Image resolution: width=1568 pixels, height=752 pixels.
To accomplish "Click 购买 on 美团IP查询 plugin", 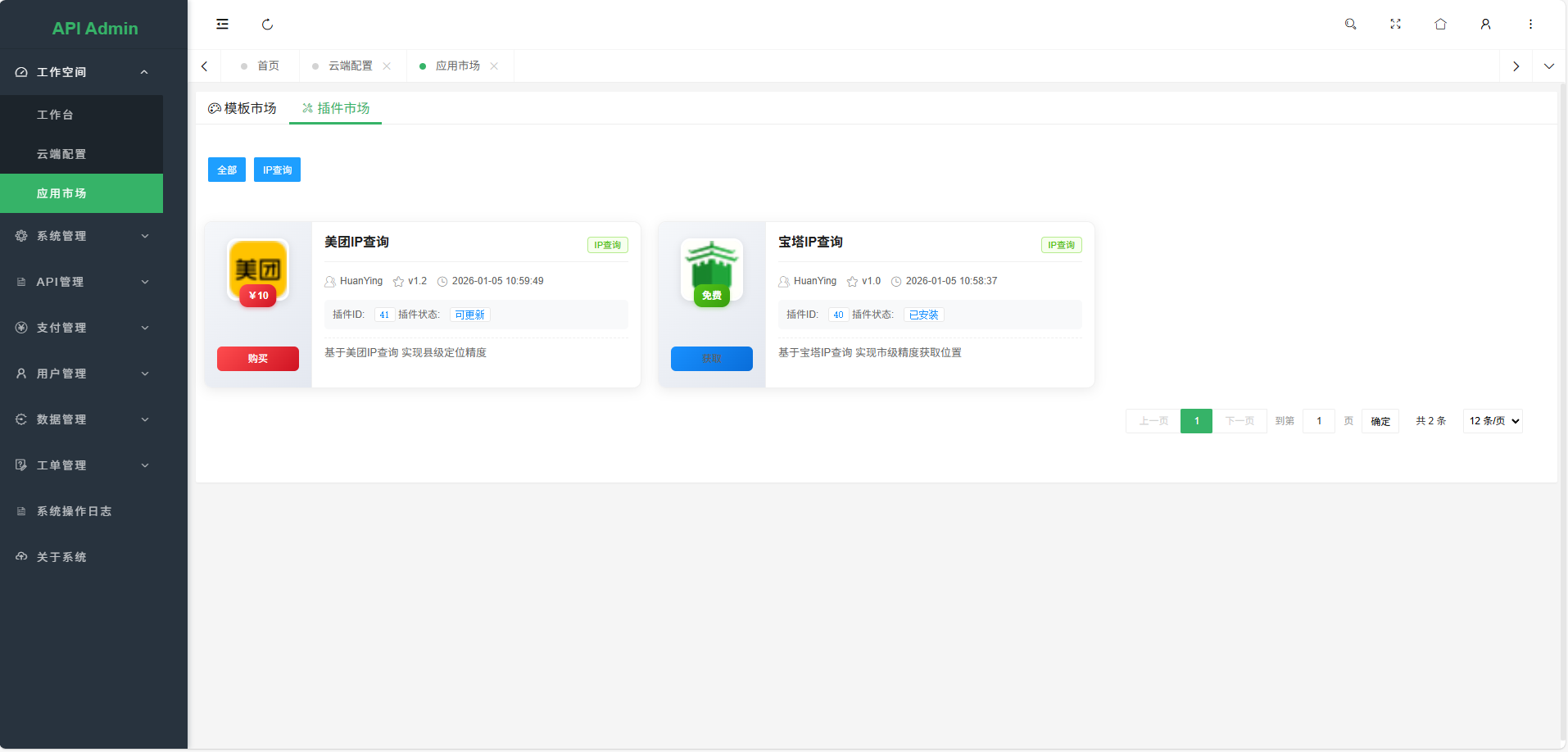I will [257, 358].
